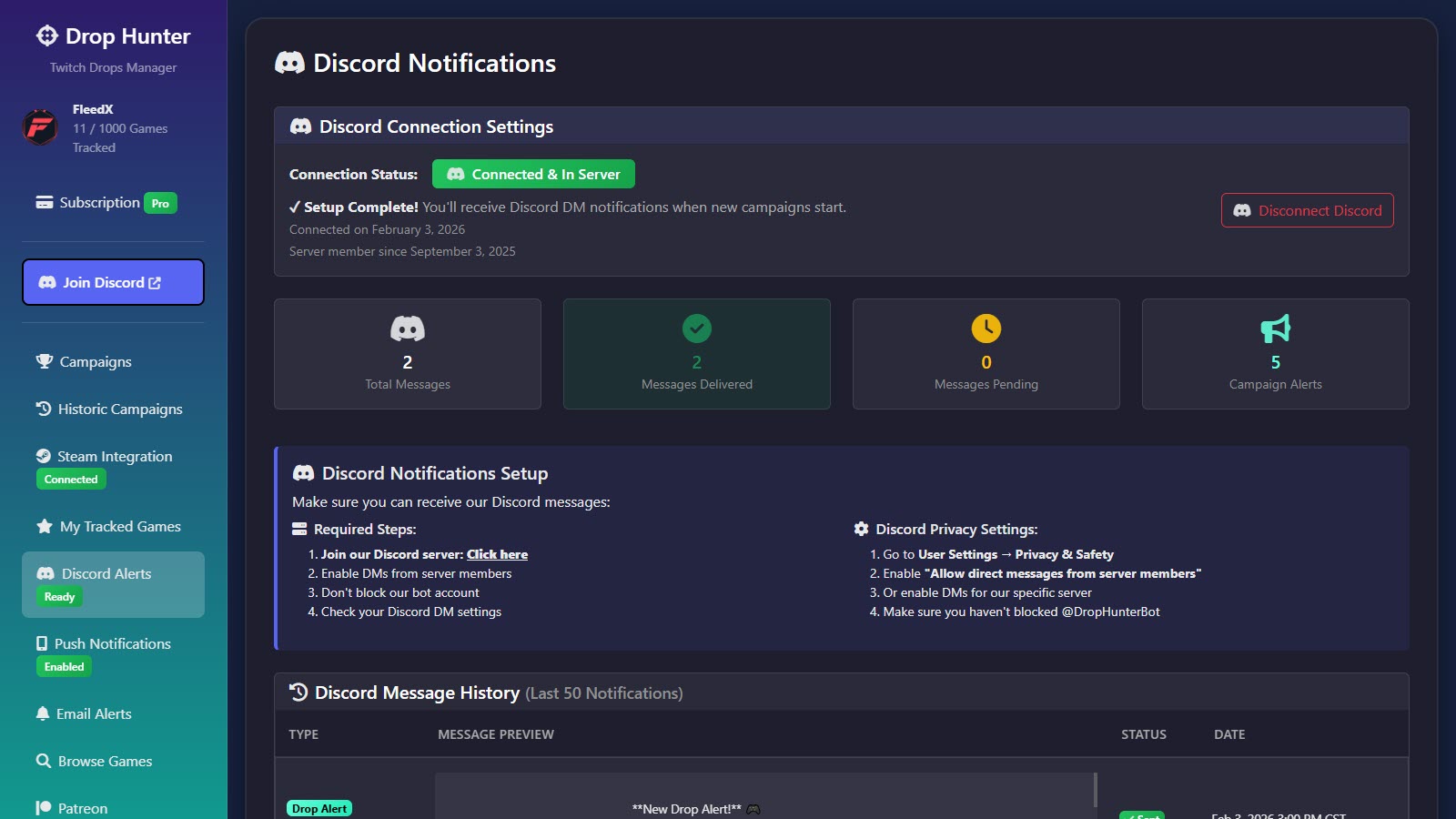The width and height of the screenshot is (1456, 819).
Task: Click the Messages Pending clock icon
Action: (x=986, y=328)
